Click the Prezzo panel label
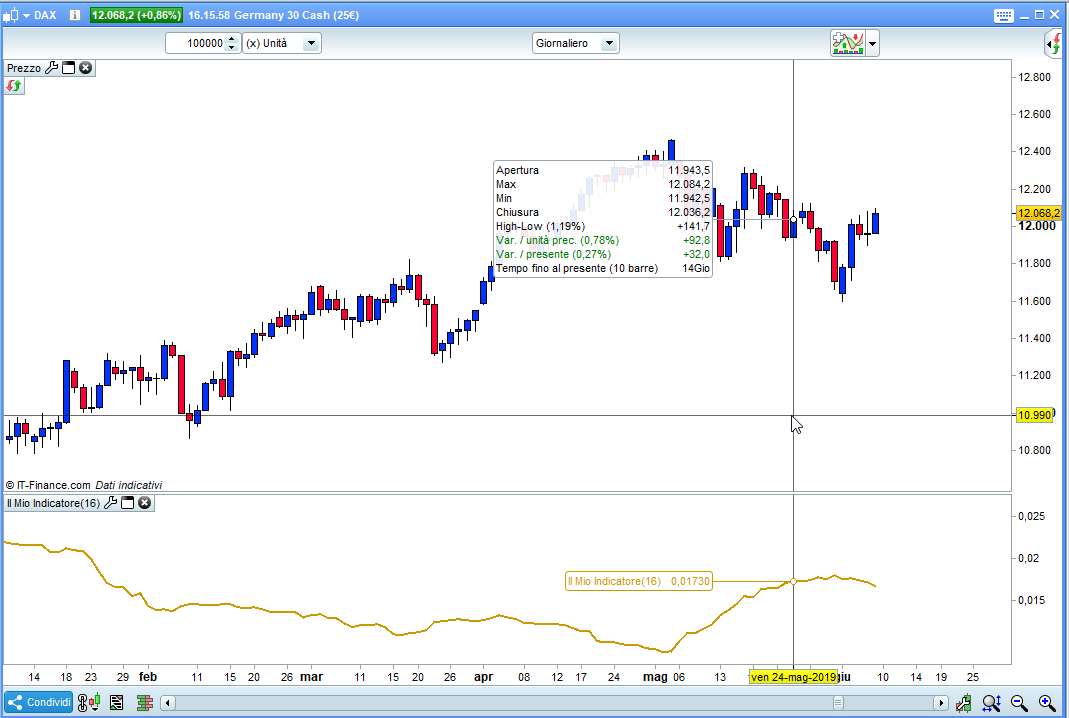 click(24, 68)
